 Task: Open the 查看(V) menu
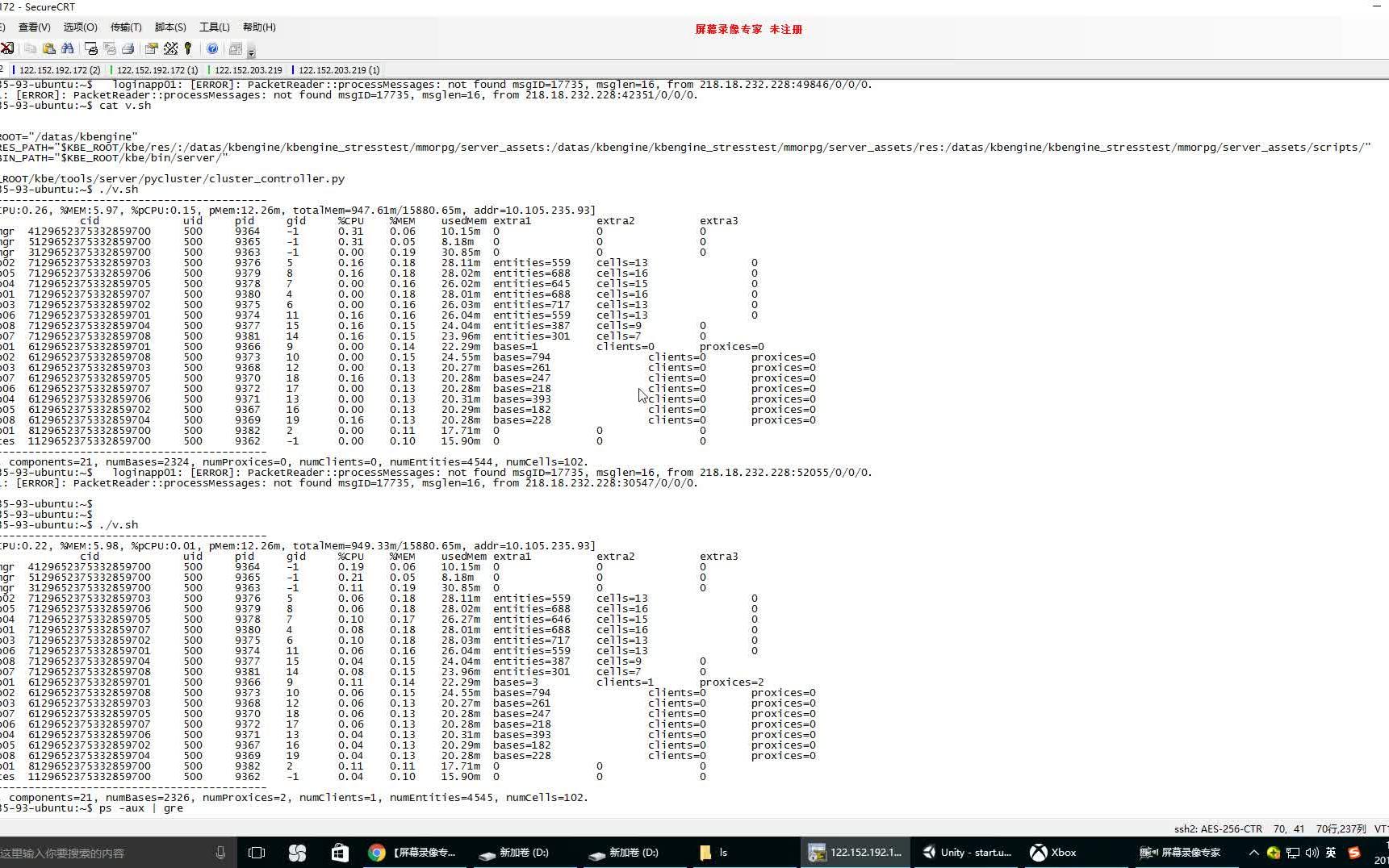coord(34,27)
